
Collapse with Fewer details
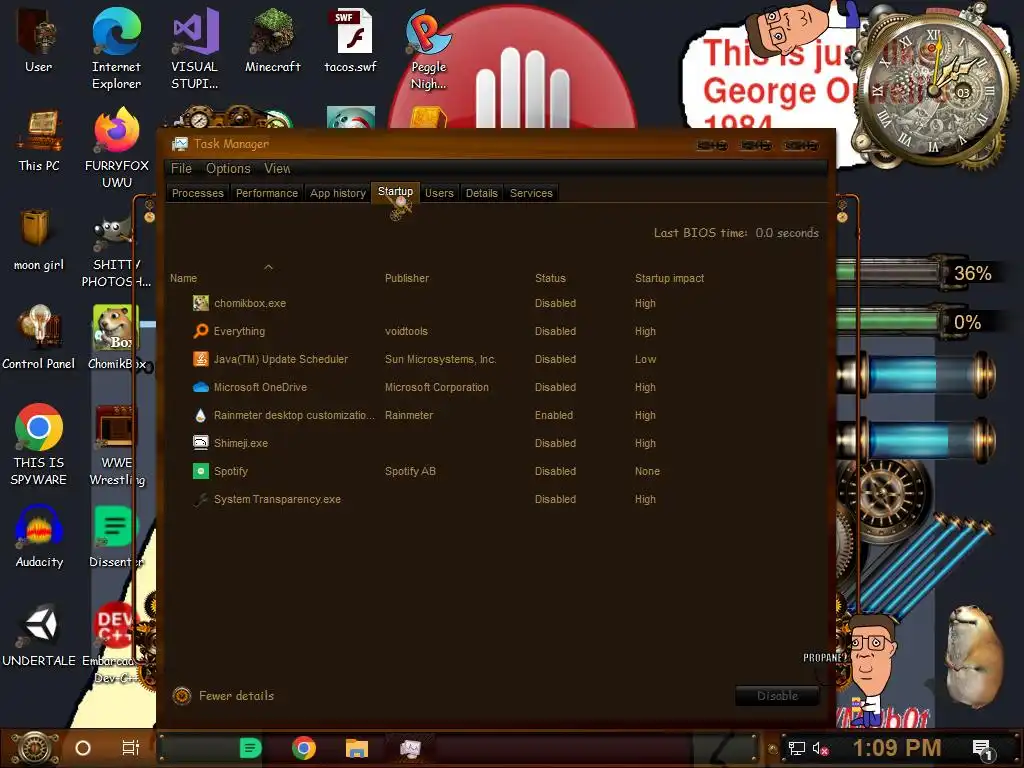click(x=223, y=696)
